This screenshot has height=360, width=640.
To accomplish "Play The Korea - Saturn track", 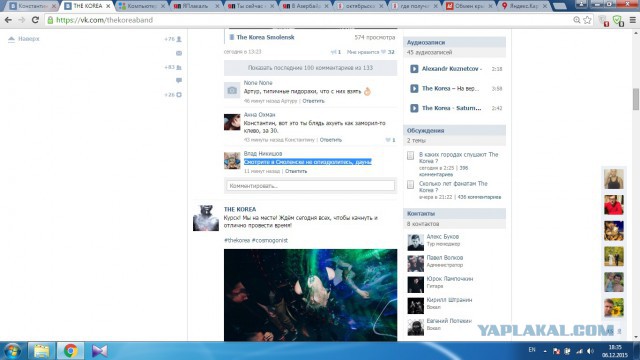I will coord(414,108).
